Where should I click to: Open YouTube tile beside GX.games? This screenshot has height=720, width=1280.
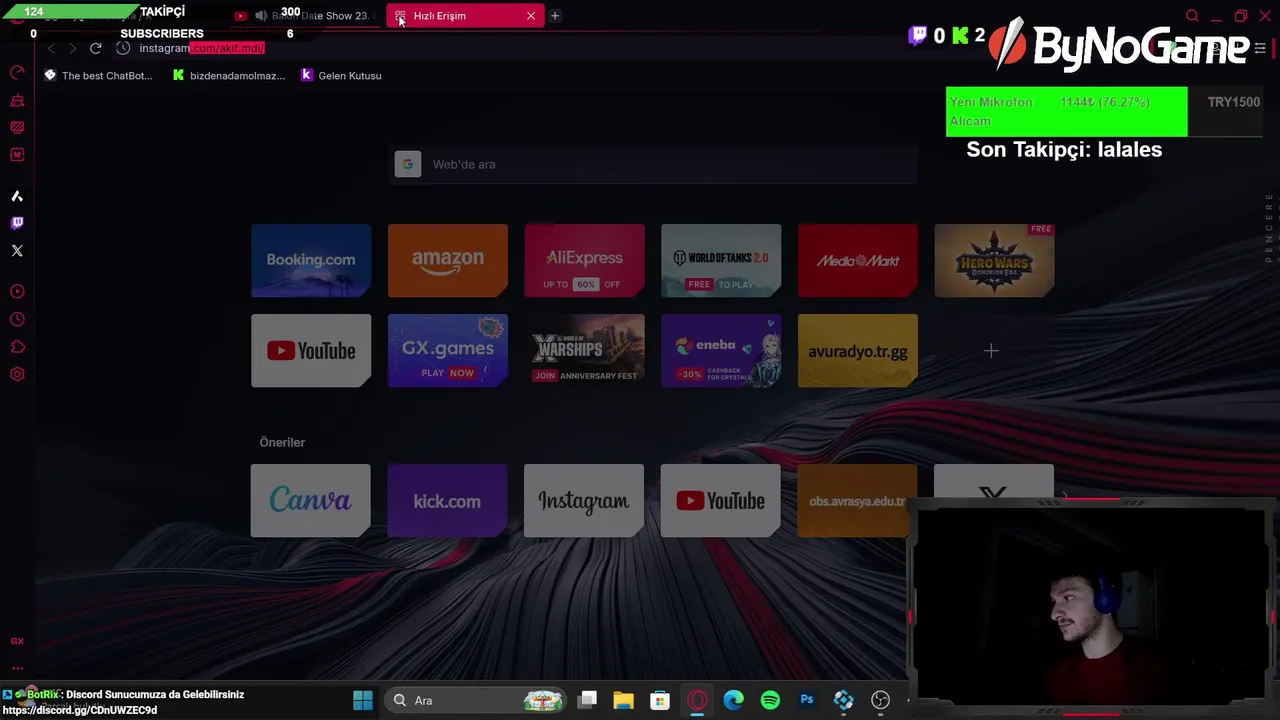[x=311, y=350]
